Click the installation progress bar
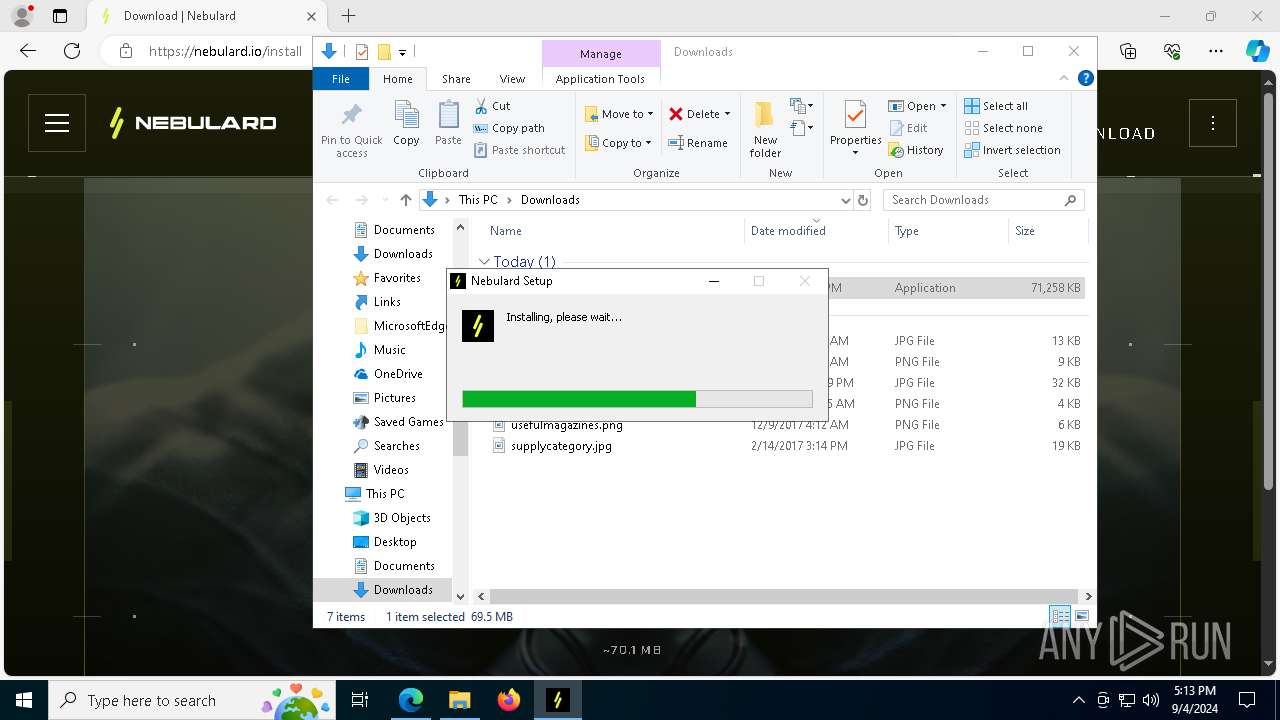Image resolution: width=1280 pixels, height=720 pixels. 637,399
